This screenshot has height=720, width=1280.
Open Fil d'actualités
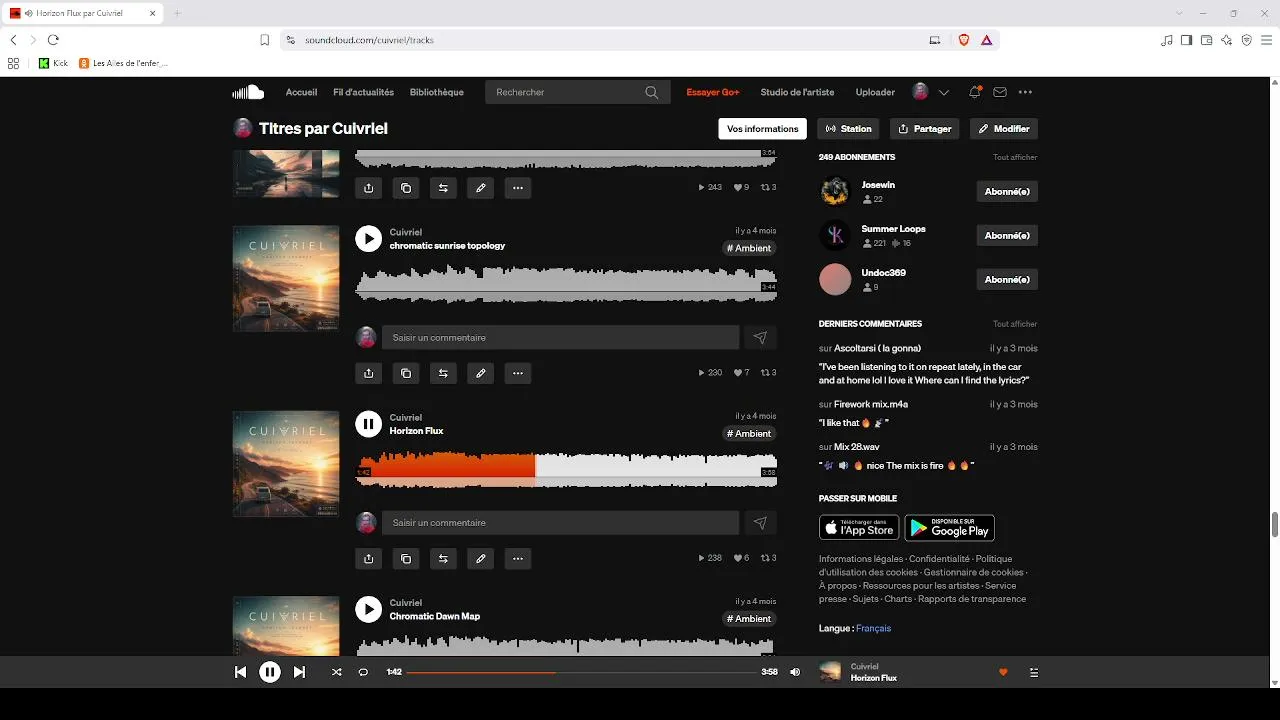[x=363, y=92]
